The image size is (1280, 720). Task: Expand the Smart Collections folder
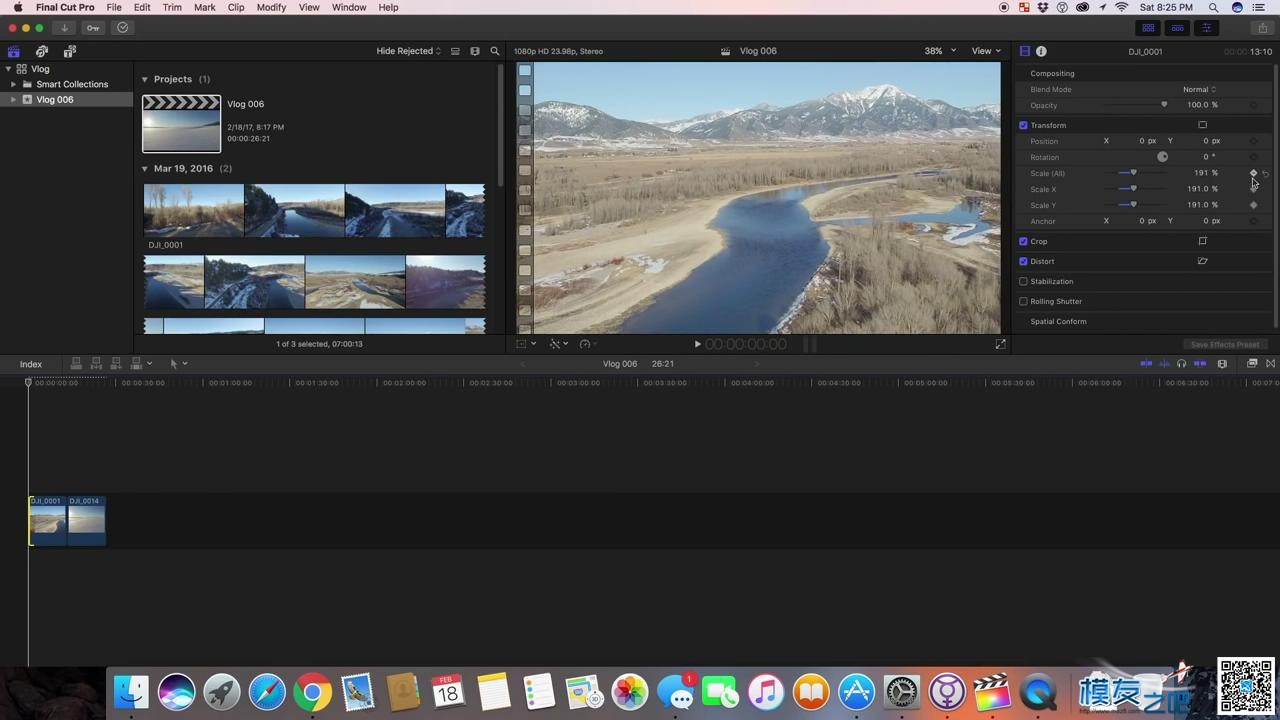[14, 84]
